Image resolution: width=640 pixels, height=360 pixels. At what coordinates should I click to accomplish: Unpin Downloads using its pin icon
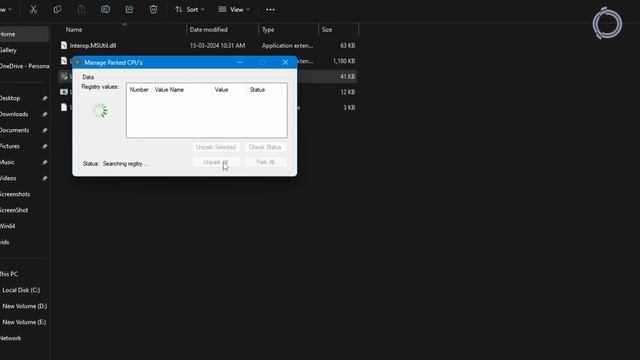[x=44, y=114]
